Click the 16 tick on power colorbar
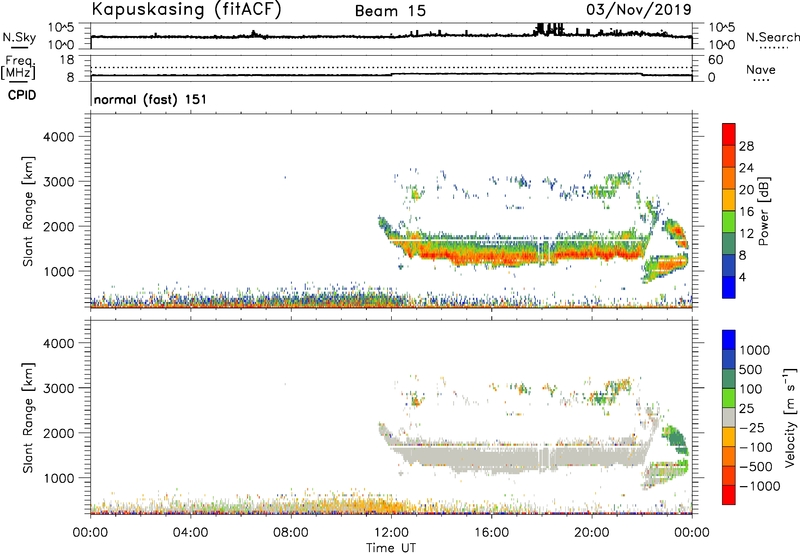 tap(746, 212)
